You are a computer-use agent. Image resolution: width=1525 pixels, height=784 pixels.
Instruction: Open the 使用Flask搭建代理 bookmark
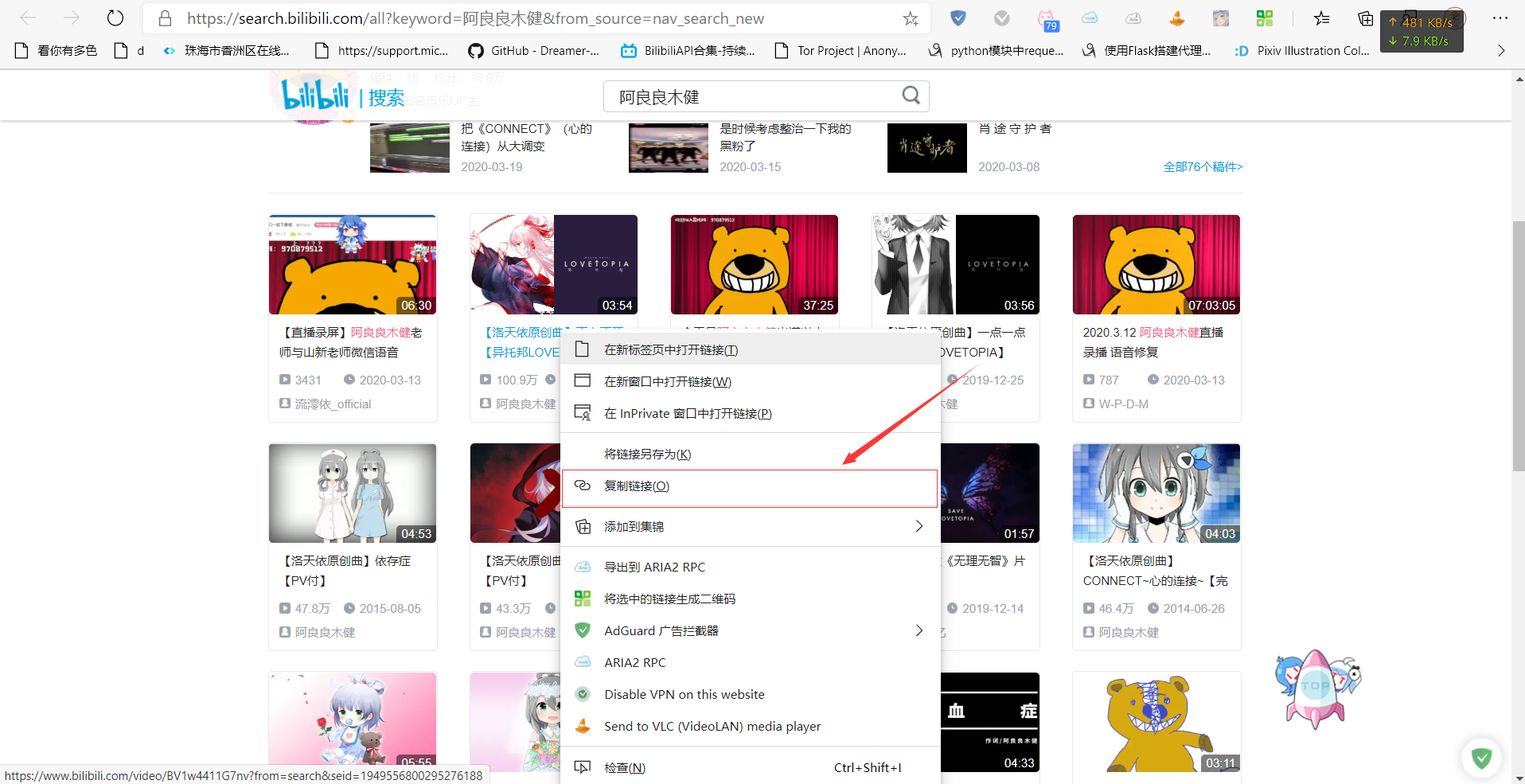pyautogui.click(x=1147, y=50)
